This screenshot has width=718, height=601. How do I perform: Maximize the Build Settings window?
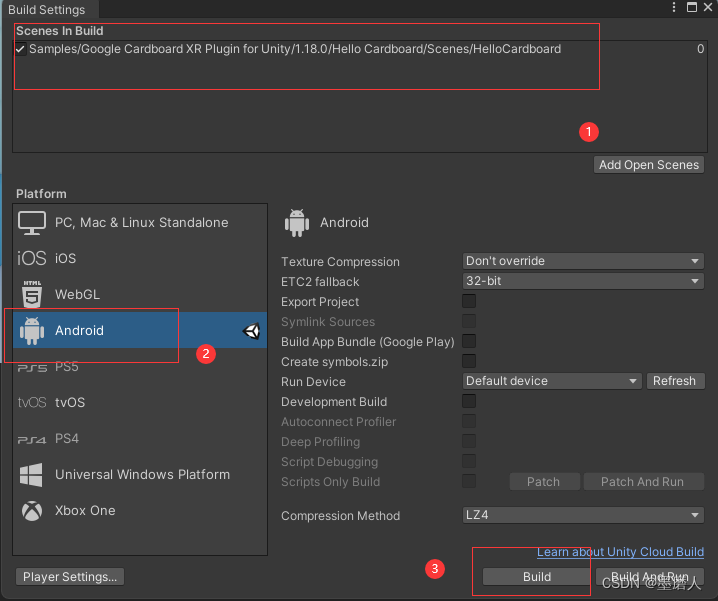point(691,7)
